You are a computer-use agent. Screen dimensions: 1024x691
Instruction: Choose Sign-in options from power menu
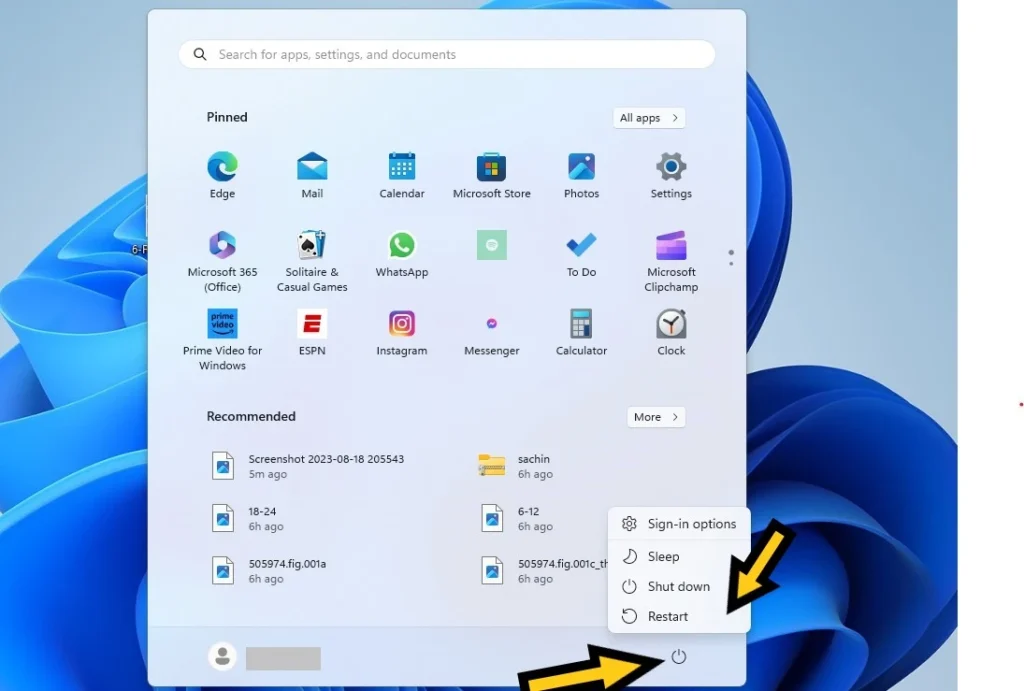pos(679,524)
